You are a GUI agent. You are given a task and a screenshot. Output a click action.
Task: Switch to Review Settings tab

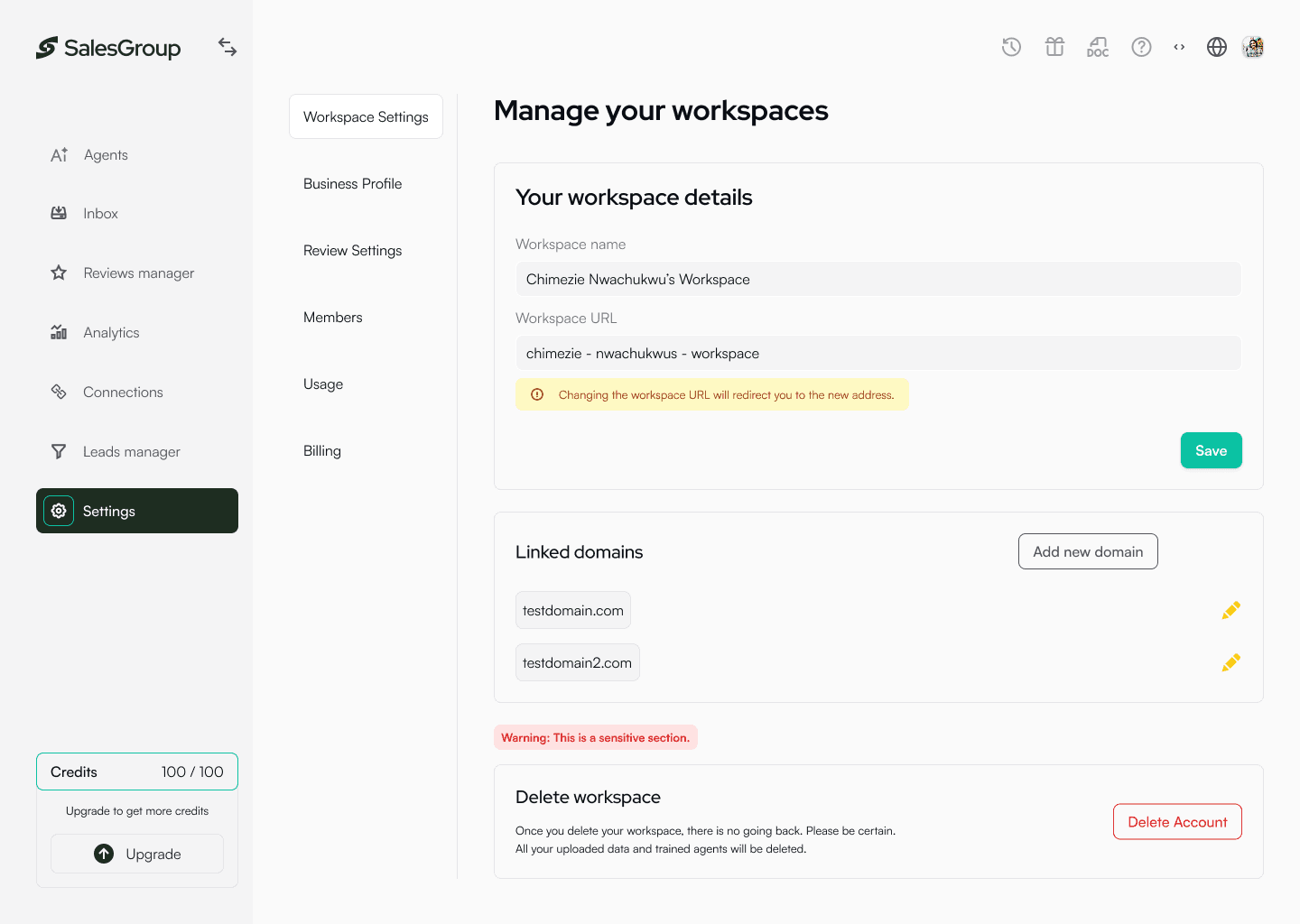[352, 250]
